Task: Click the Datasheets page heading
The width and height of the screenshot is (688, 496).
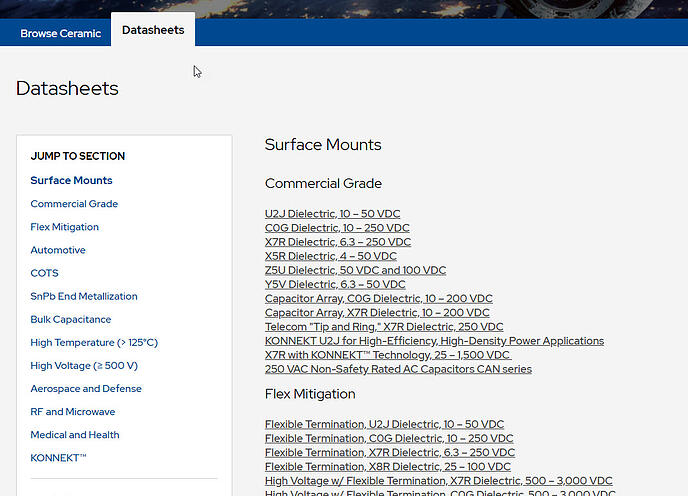Action: [x=67, y=88]
